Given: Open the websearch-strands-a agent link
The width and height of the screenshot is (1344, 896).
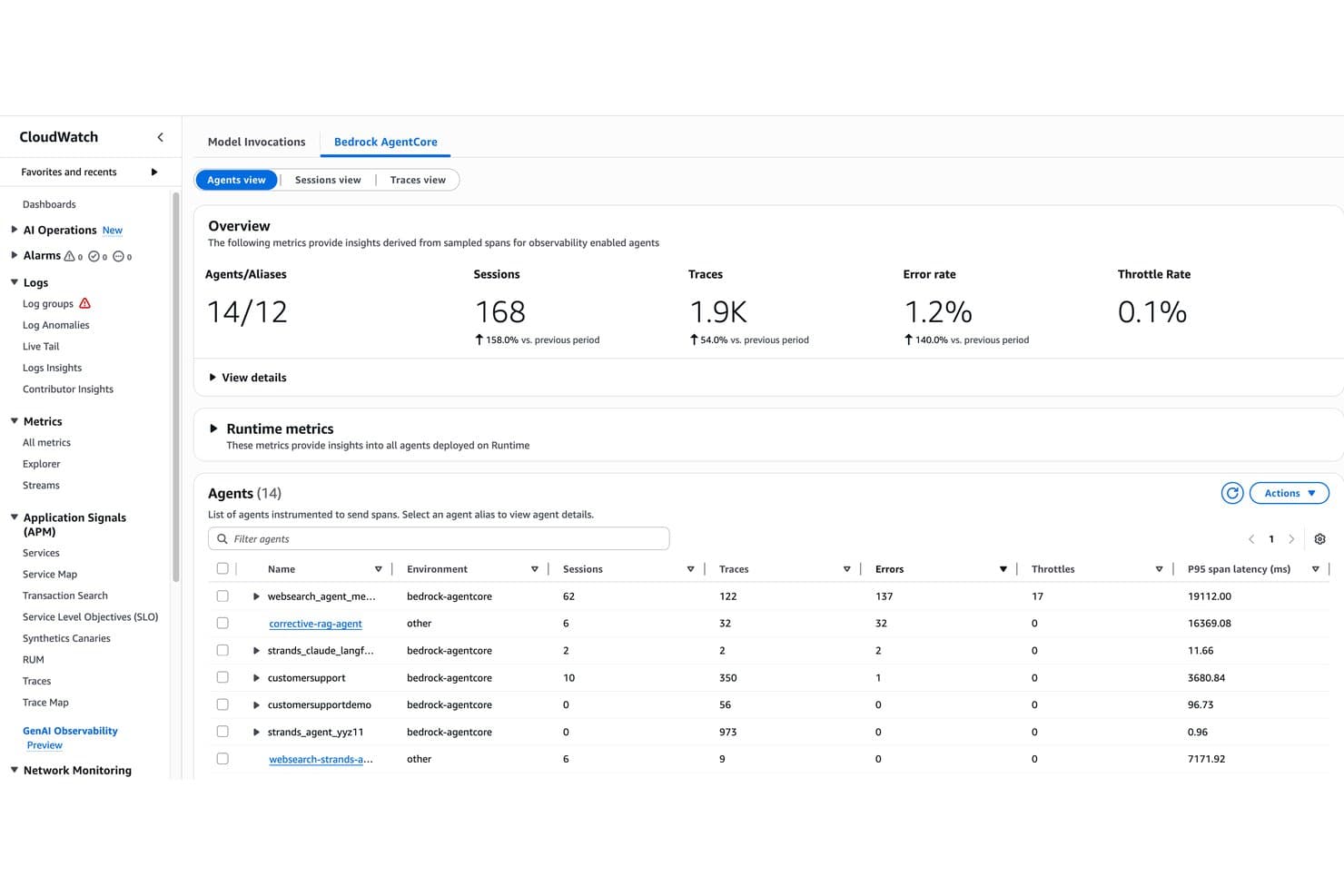Looking at the screenshot, I should click(x=321, y=759).
